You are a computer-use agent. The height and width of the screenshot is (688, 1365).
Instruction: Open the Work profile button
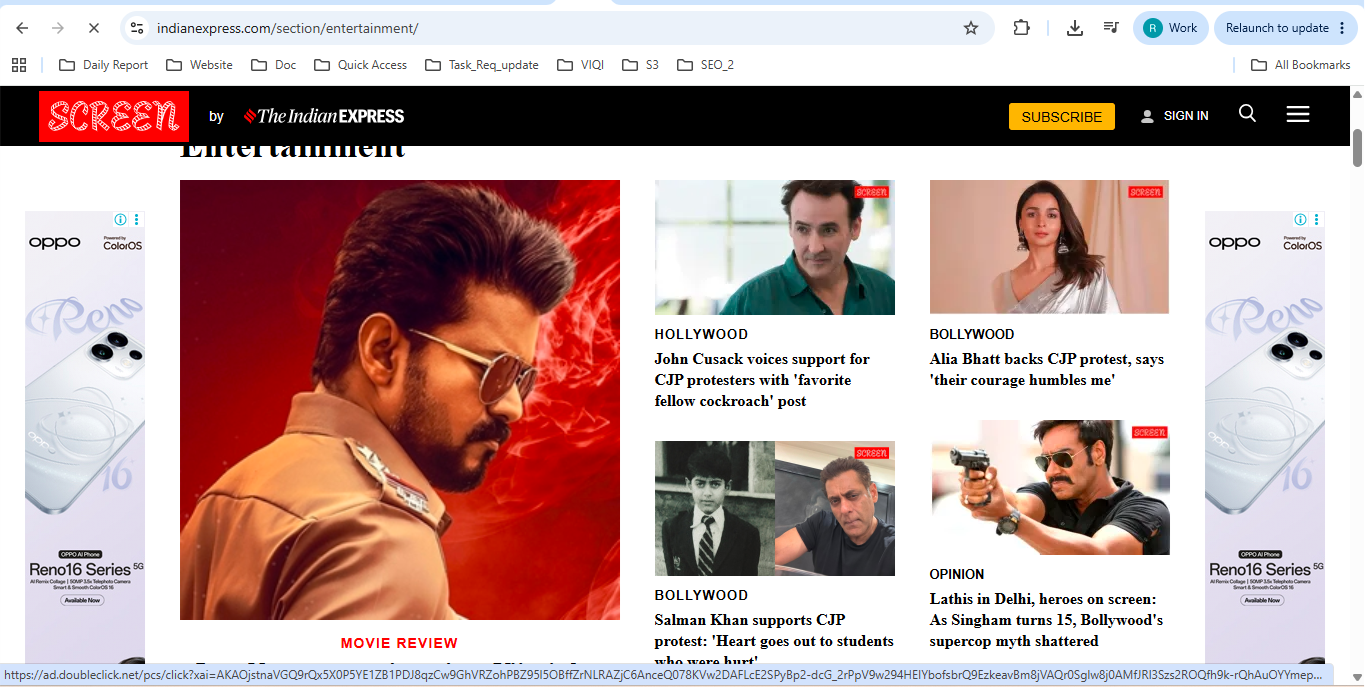(1170, 28)
